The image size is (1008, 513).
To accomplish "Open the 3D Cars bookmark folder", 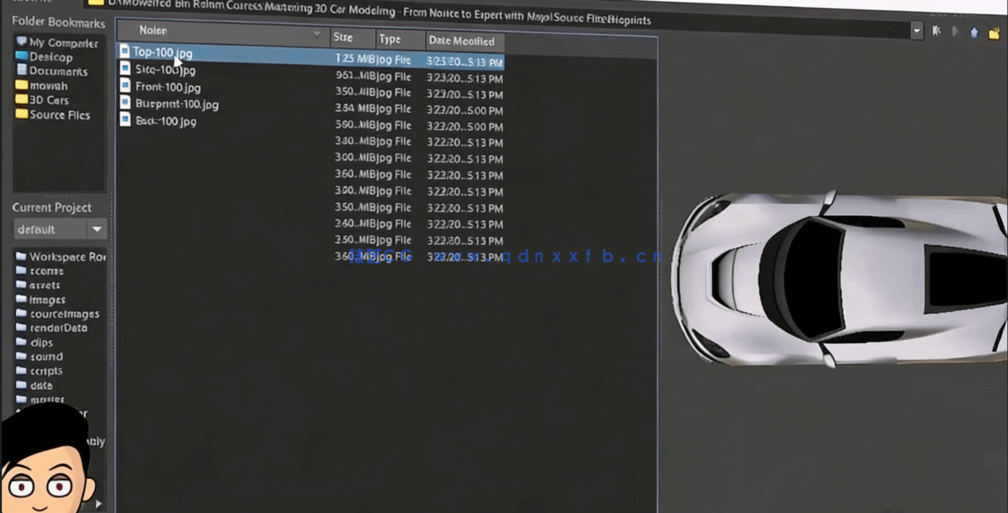I will point(48,100).
